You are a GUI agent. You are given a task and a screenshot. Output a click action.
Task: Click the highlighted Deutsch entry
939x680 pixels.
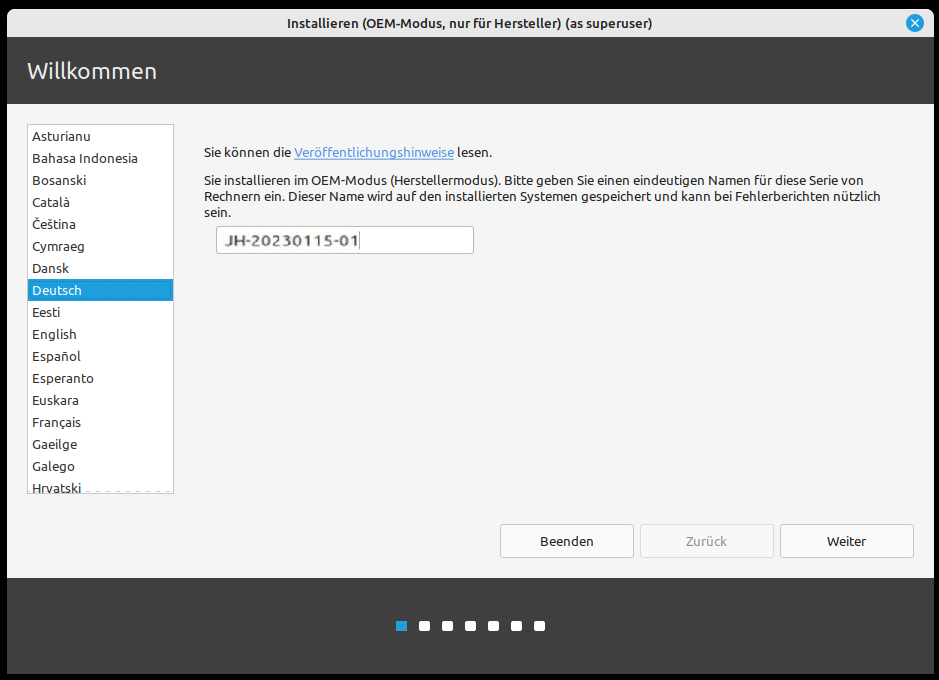pyautogui.click(x=57, y=290)
